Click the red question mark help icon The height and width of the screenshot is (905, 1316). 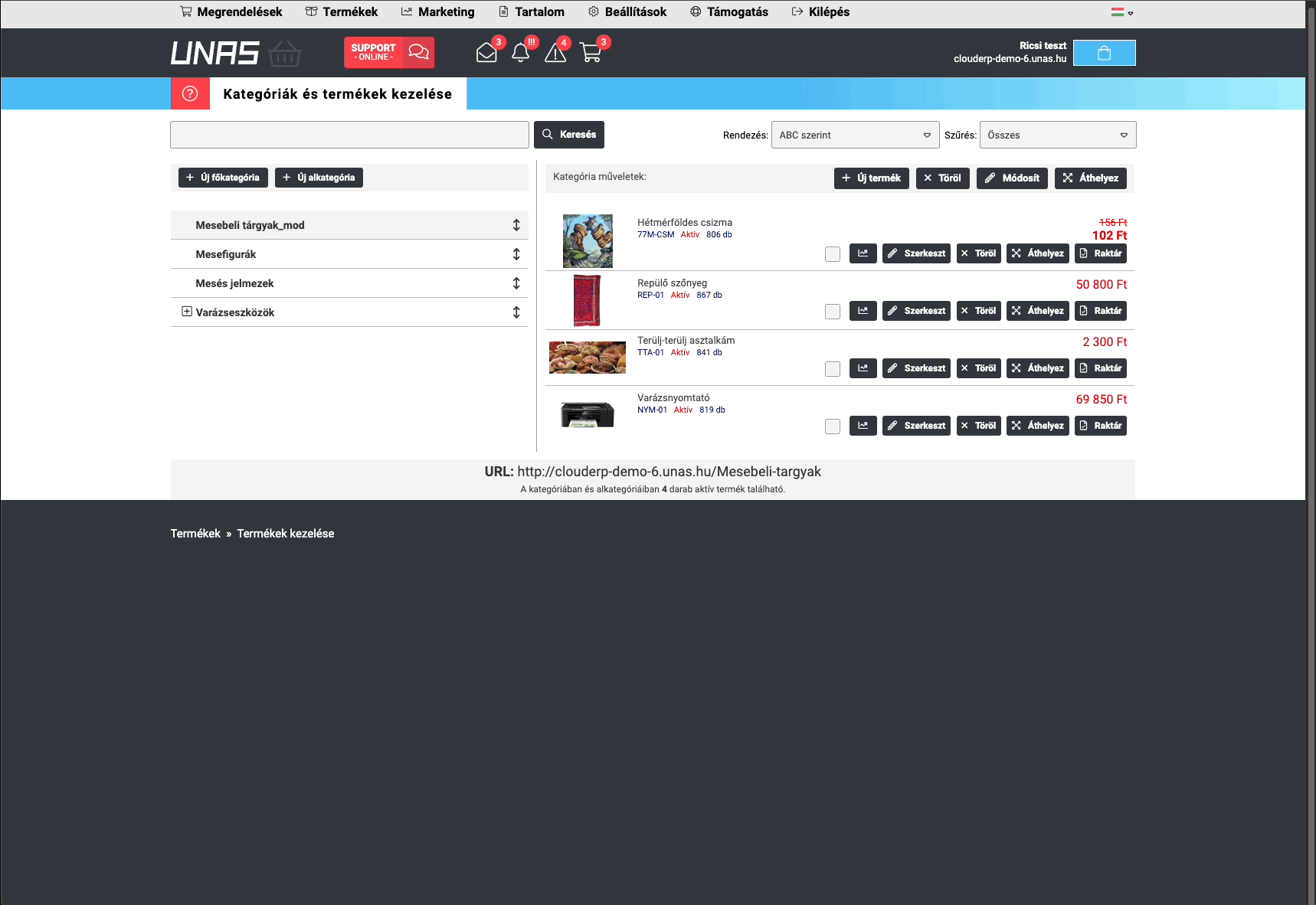190,93
